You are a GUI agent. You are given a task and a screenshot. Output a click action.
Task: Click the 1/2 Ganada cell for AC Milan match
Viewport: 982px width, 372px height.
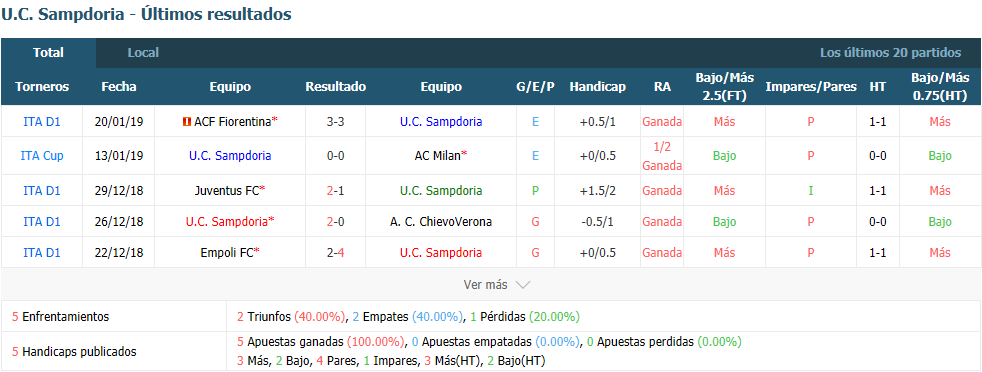tap(662, 156)
